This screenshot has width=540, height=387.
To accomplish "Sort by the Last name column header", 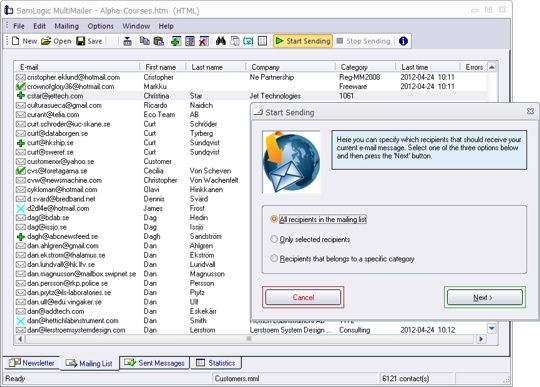I will coord(216,67).
